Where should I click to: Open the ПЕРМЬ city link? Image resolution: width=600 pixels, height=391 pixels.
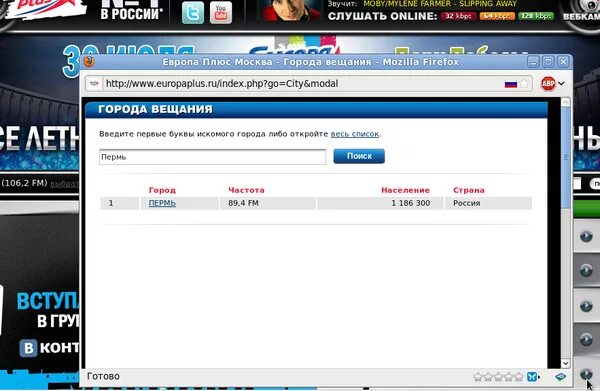(x=162, y=203)
